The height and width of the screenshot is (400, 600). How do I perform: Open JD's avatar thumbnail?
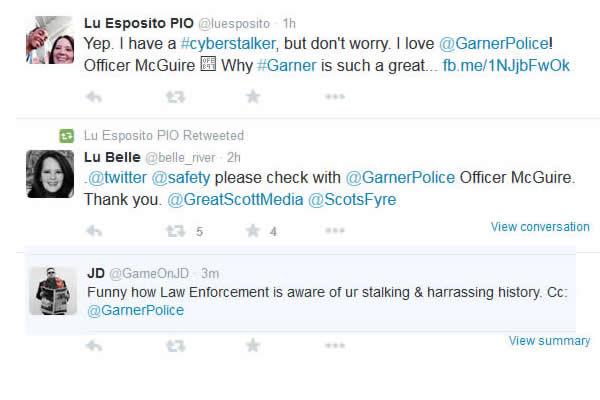pyautogui.click(x=52, y=291)
